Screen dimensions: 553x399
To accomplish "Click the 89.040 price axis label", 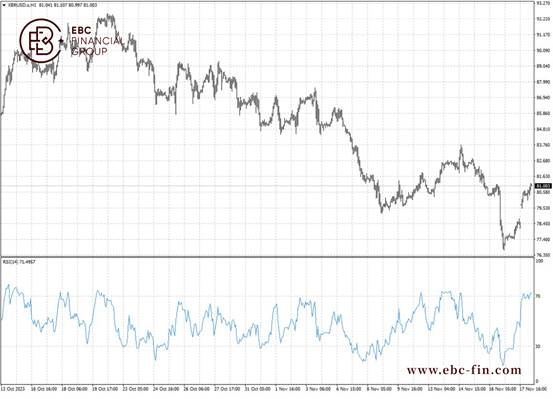I will [543, 66].
